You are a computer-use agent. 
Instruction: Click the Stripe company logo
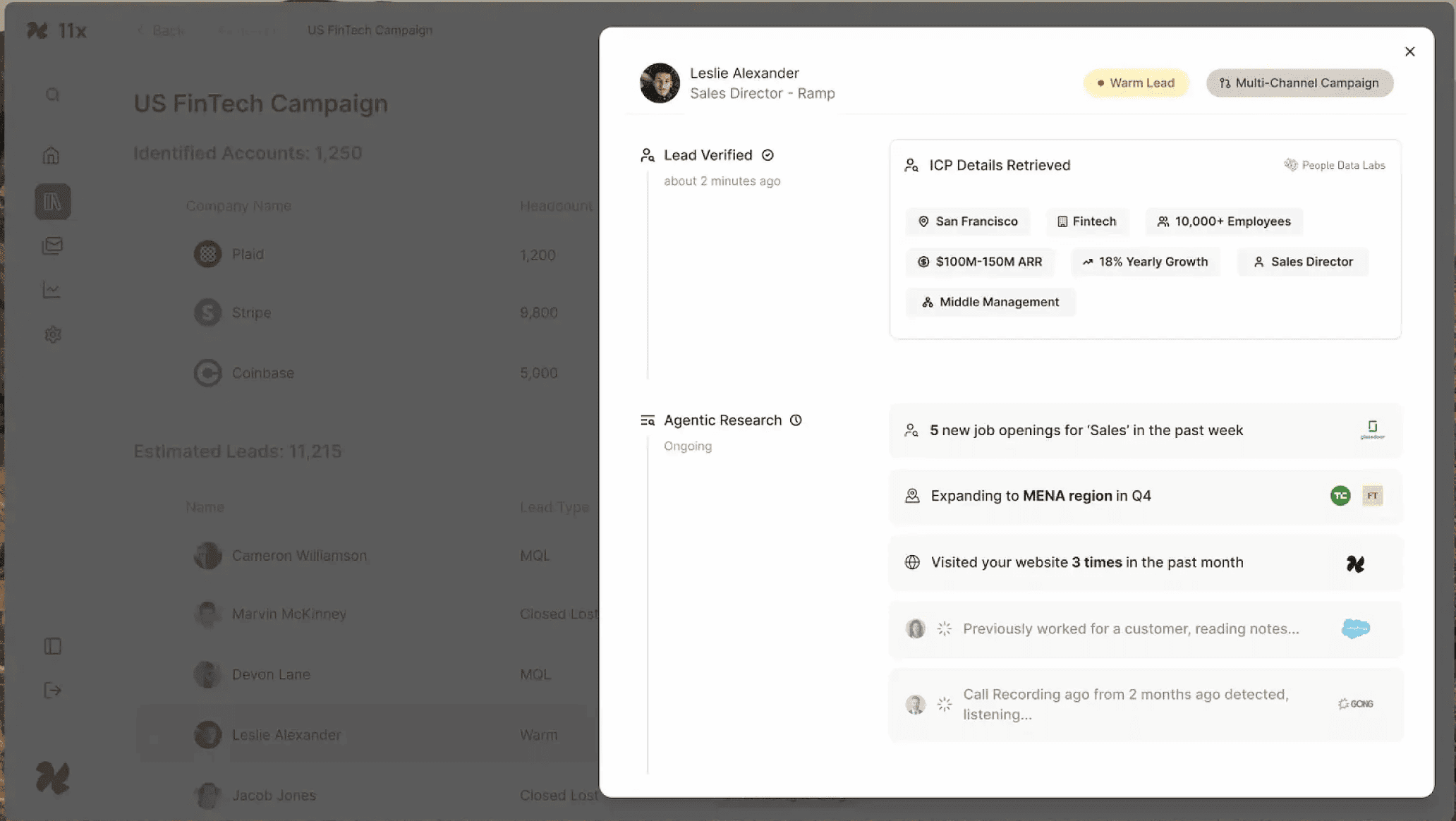(207, 312)
